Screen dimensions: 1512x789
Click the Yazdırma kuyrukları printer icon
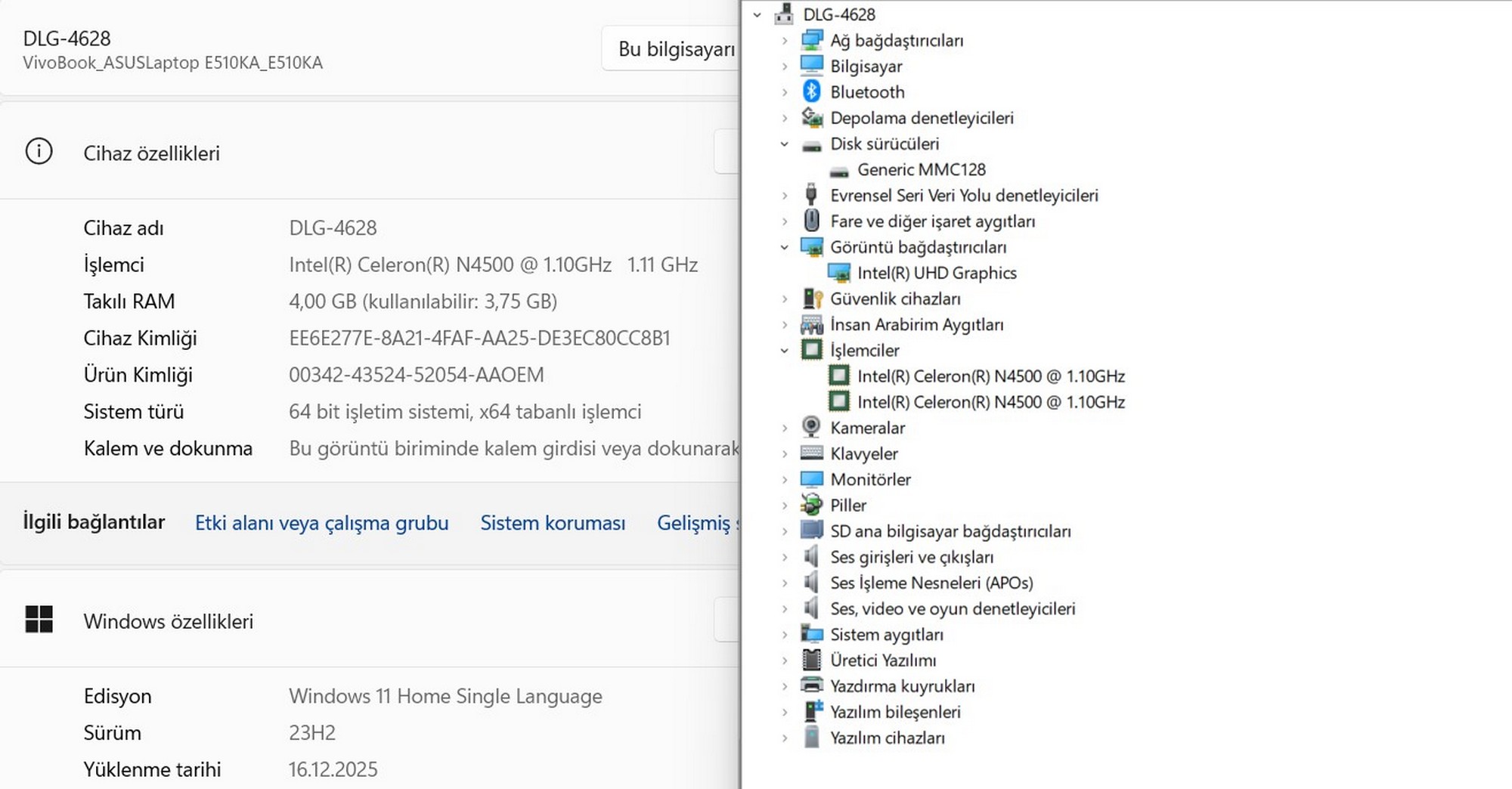[x=811, y=685]
